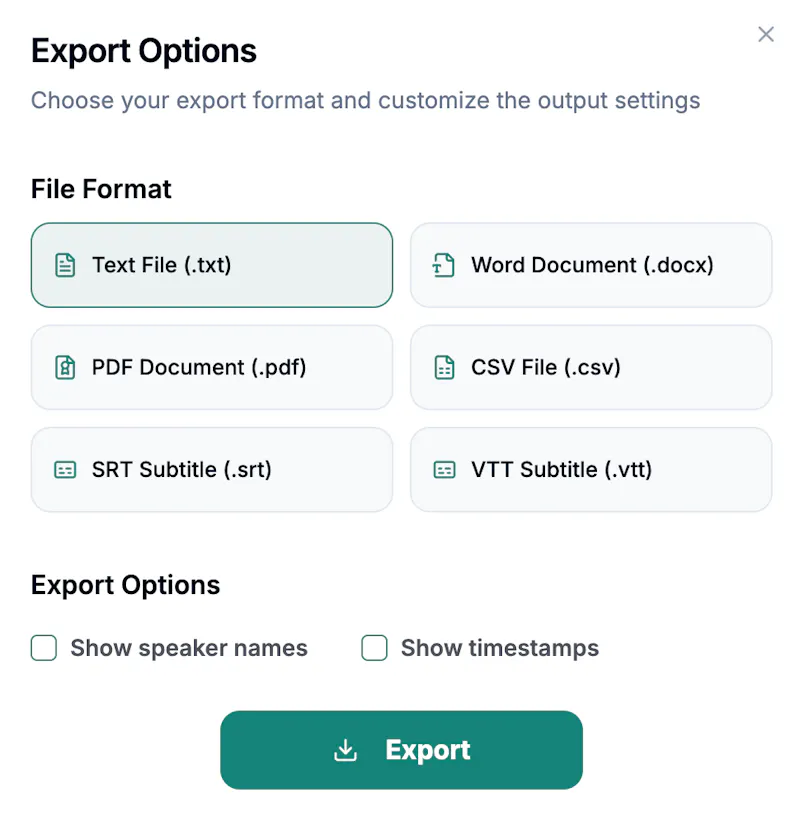Screen dimensions: 800x821
Task: Click the PDF document icon
Action: pos(65,367)
